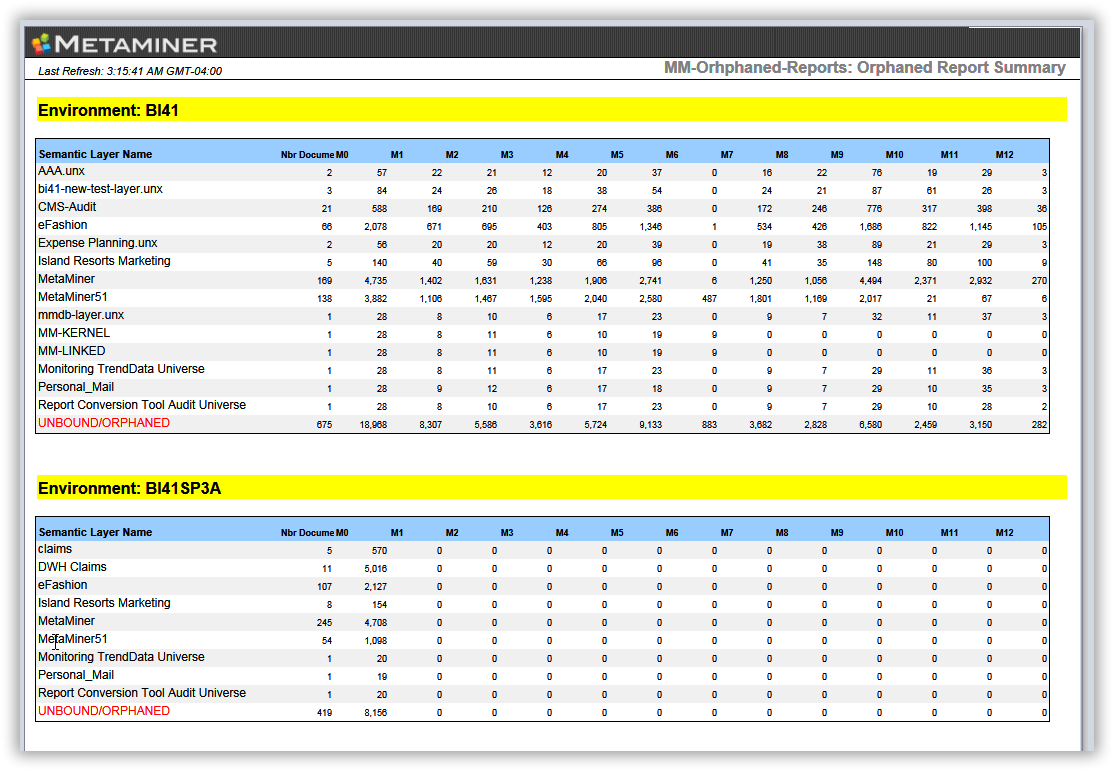Click the 588 value in CMS-Audit row
This screenshot has width=1114, height=771.
click(x=379, y=209)
